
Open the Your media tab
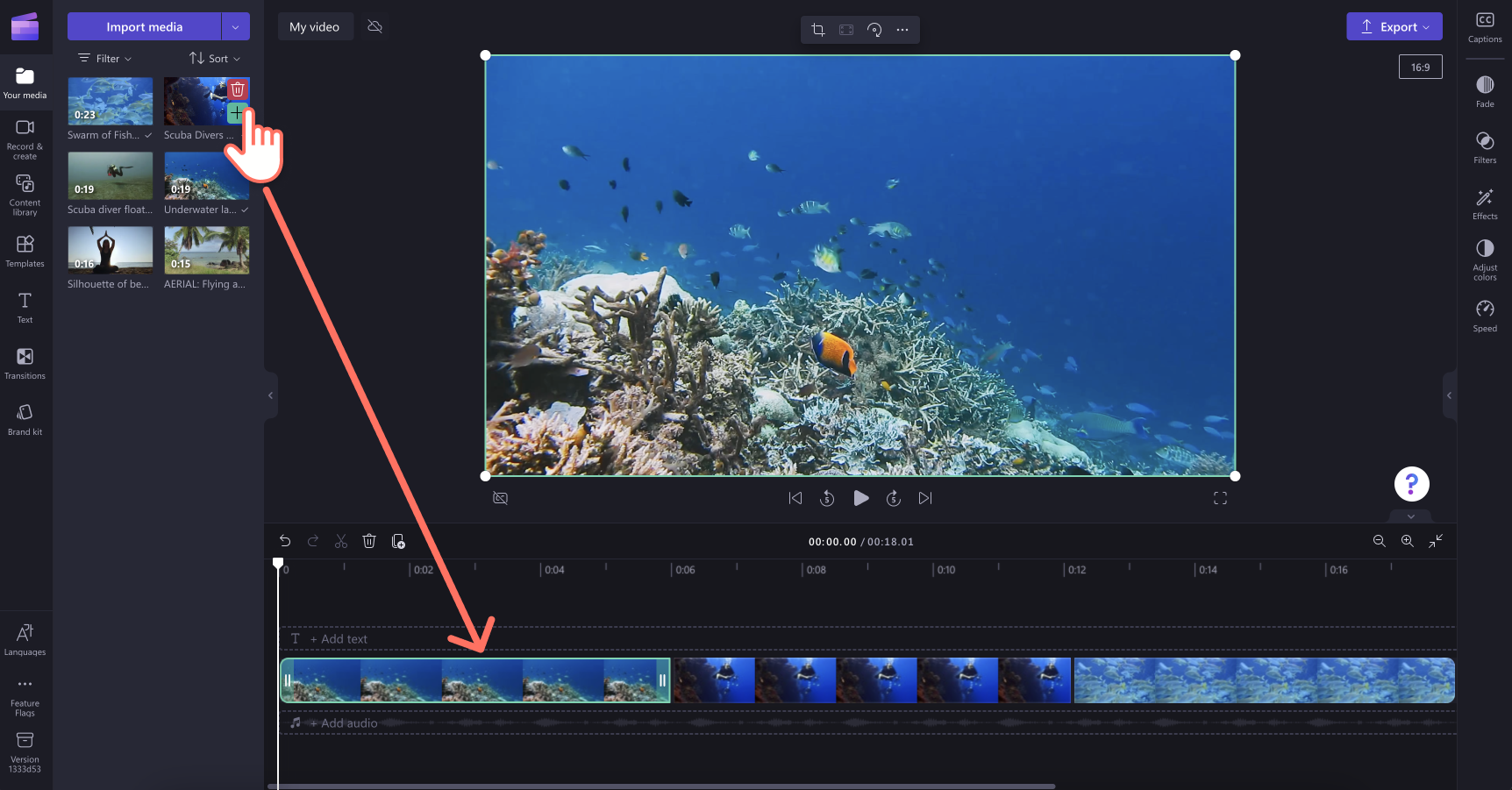pos(25,84)
